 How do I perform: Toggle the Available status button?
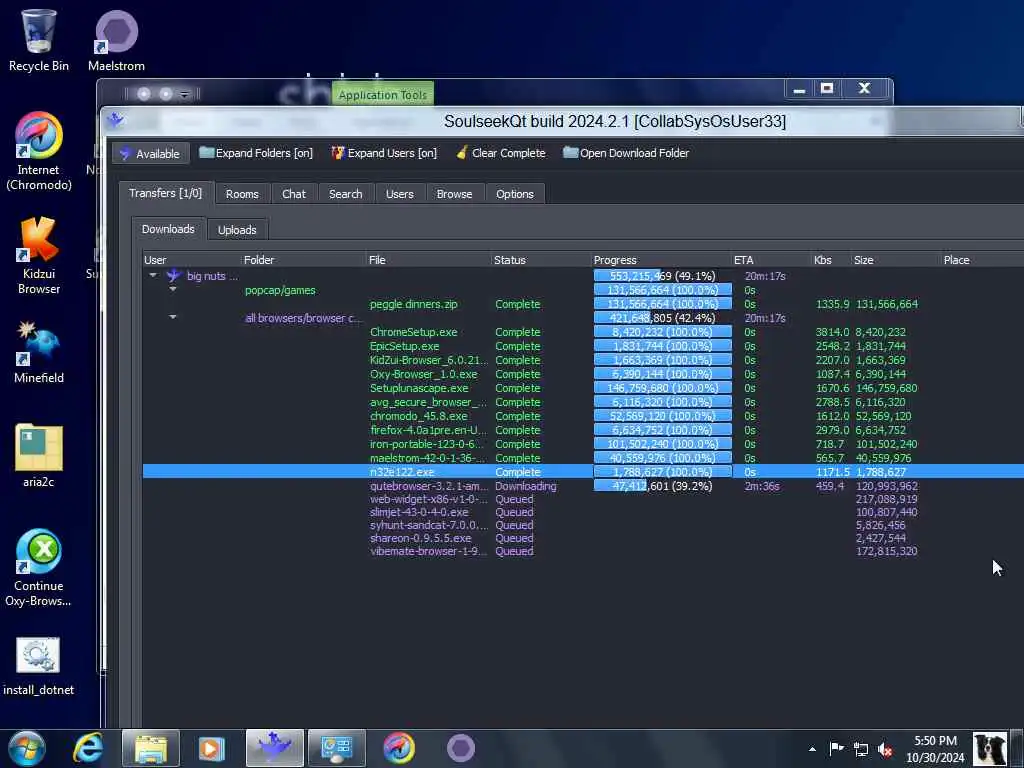point(150,153)
